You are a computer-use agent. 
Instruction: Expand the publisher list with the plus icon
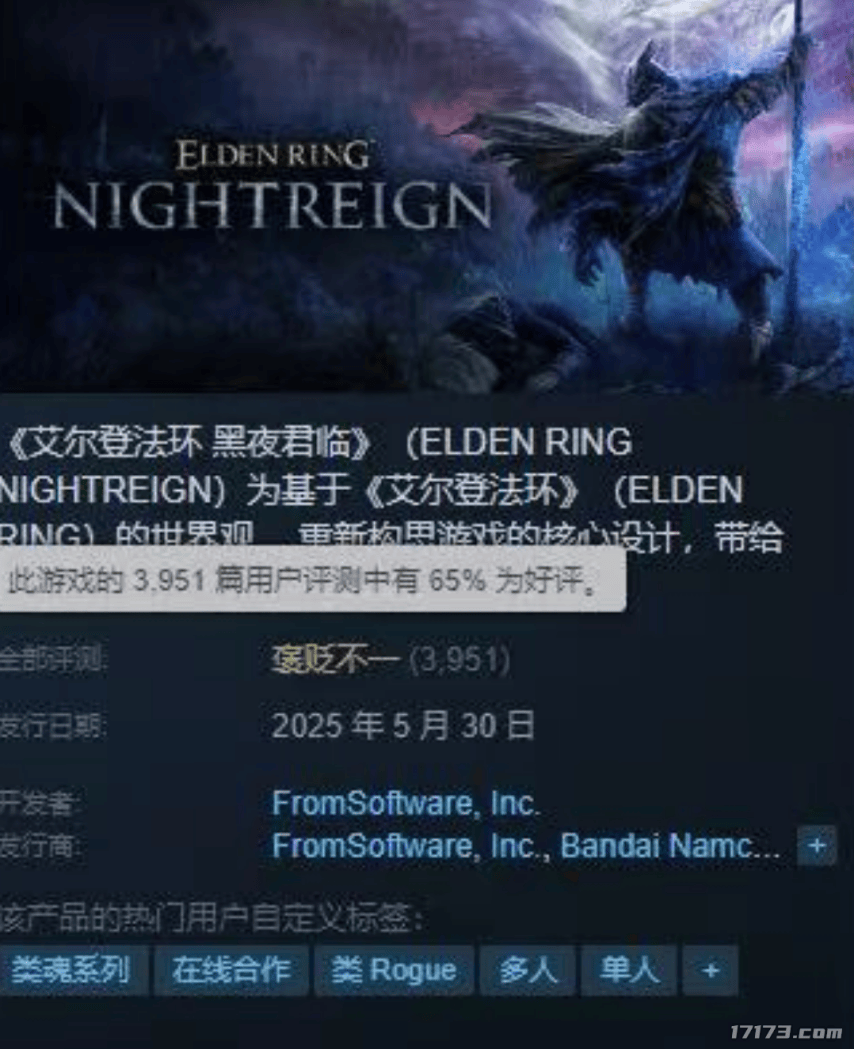click(x=817, y=846)
